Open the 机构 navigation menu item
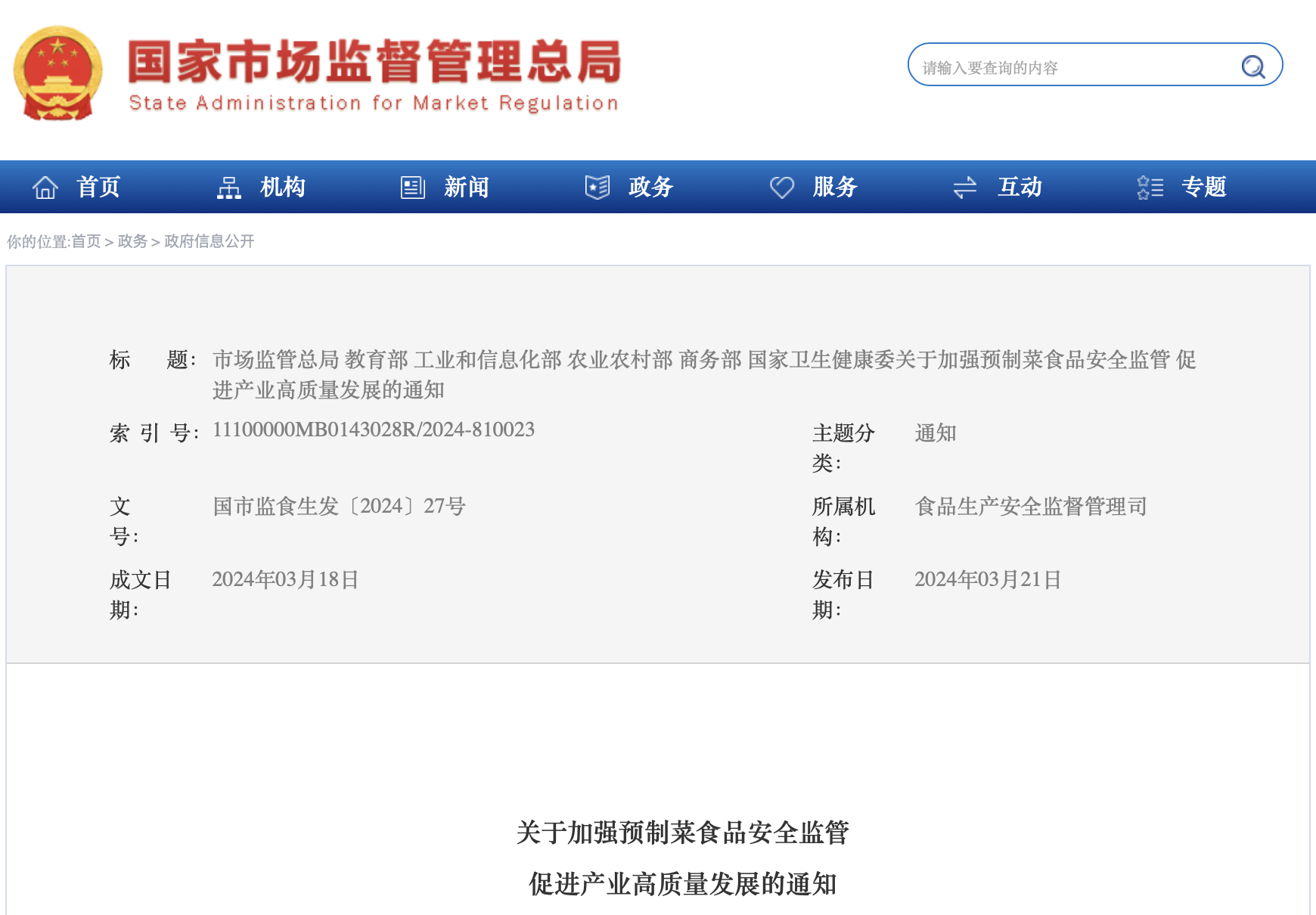This screenshot has width=1316, height=915. 283,187
